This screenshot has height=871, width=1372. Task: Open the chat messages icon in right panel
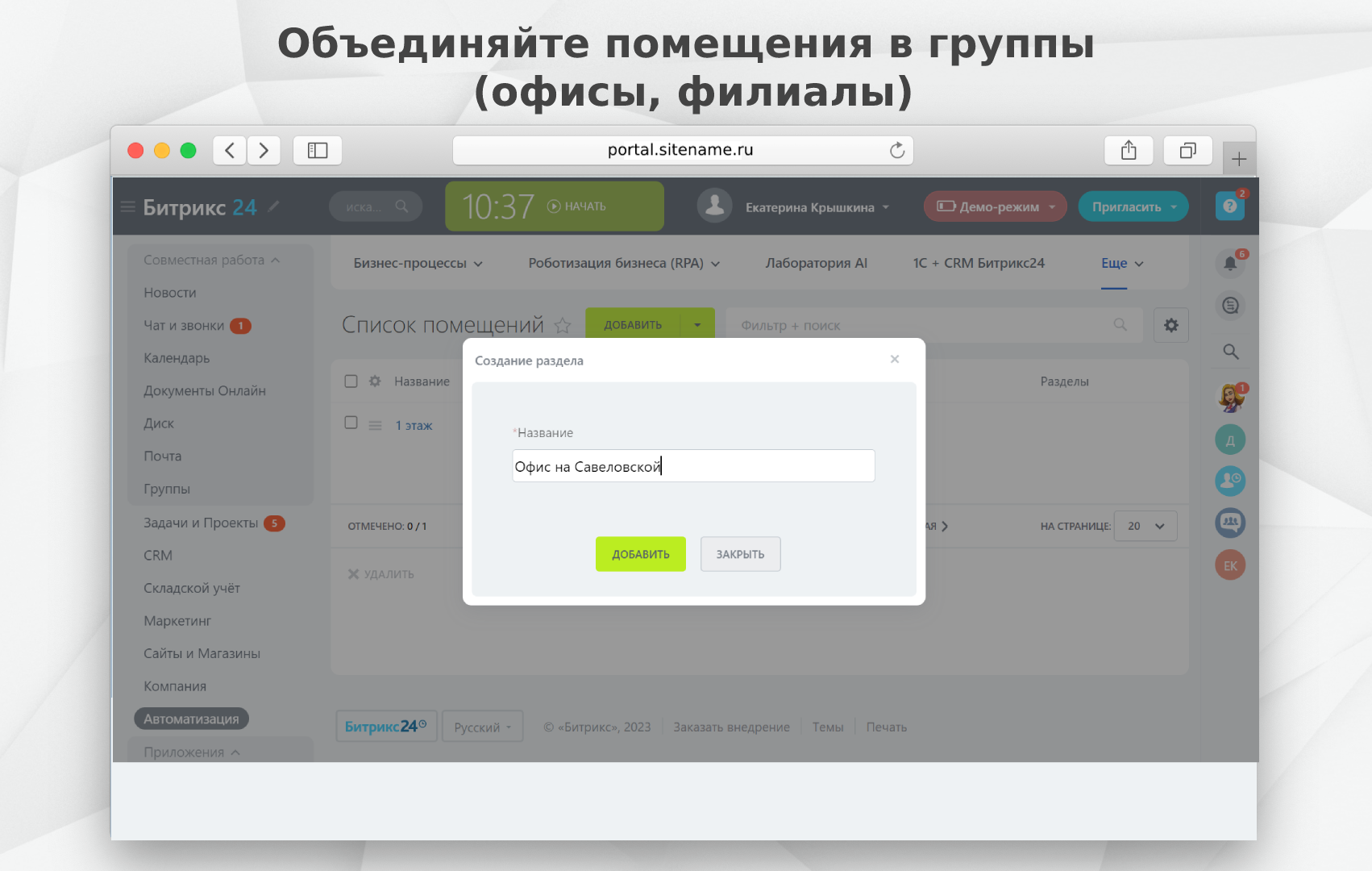click(x=1230, y=306)
